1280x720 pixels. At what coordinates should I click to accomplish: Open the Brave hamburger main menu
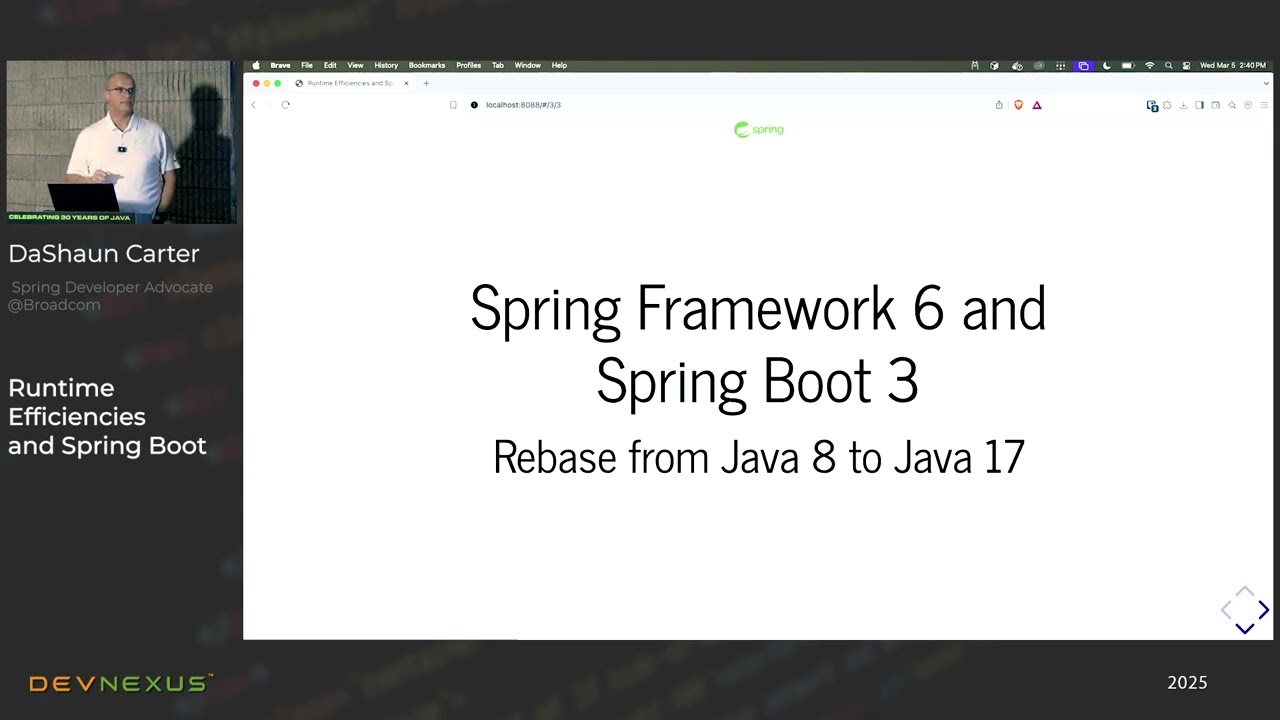[x=1264, y=105]
